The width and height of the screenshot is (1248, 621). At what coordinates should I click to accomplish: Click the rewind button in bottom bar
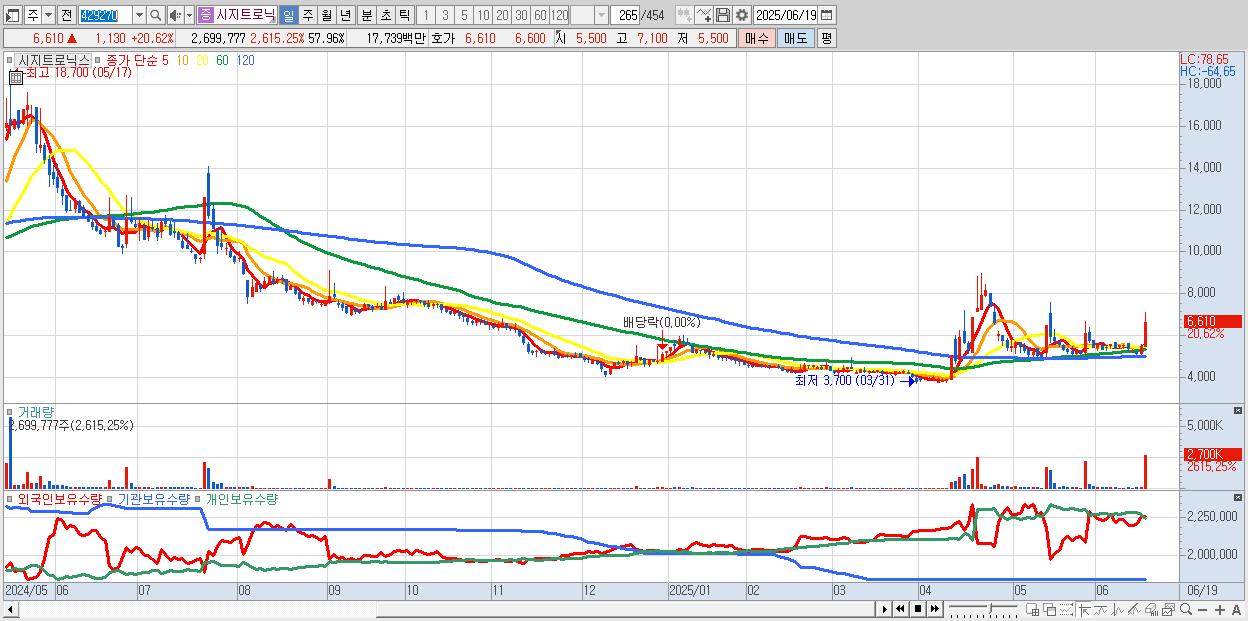[x=900, y=609]
